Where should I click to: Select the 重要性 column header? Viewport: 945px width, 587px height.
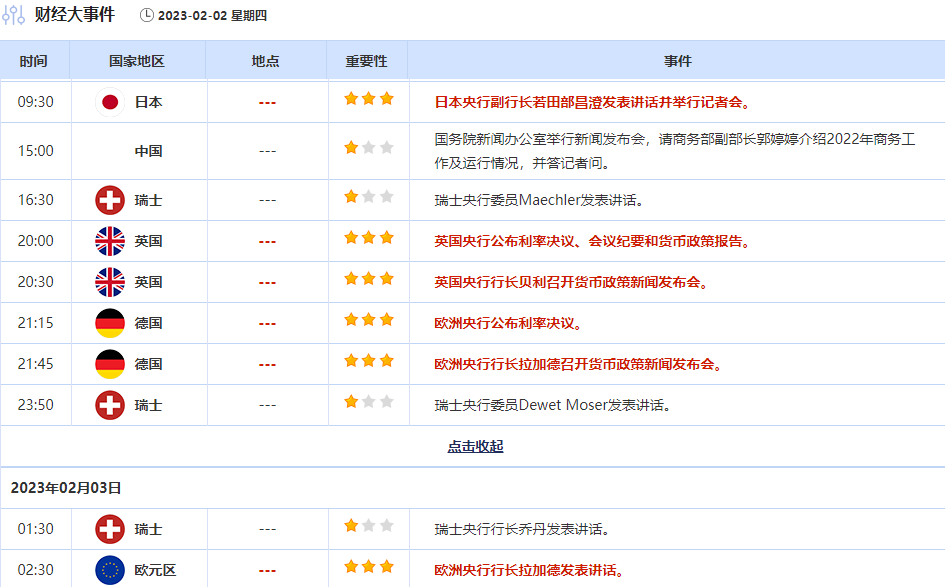[x=366, y=61]
